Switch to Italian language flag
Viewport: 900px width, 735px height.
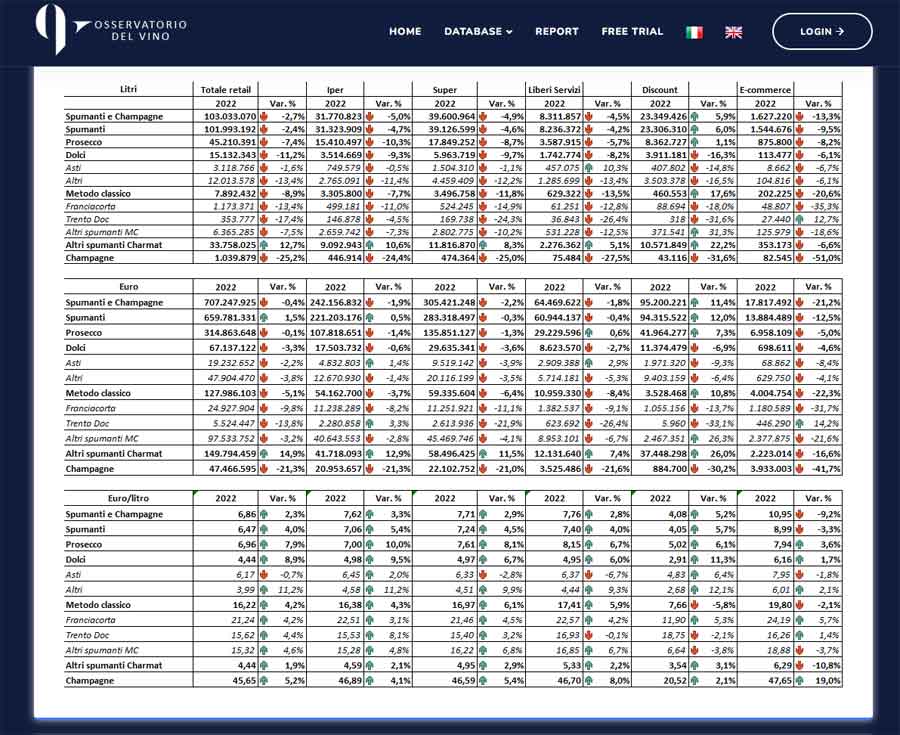(694, 32)
